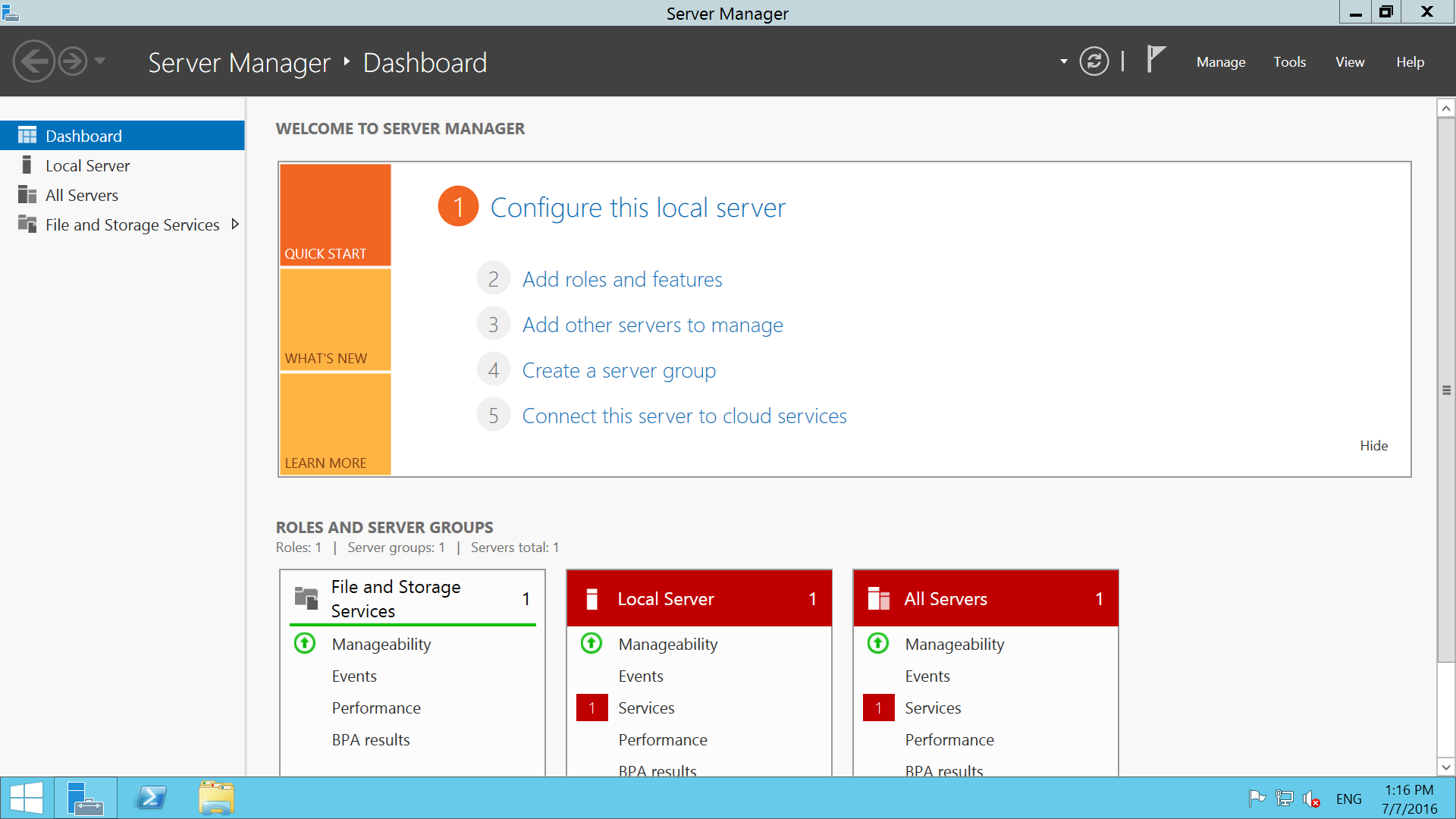Open the View menu
Image resolution: width=1456 pixels, height=819 pixels.
pos(1350,62)
